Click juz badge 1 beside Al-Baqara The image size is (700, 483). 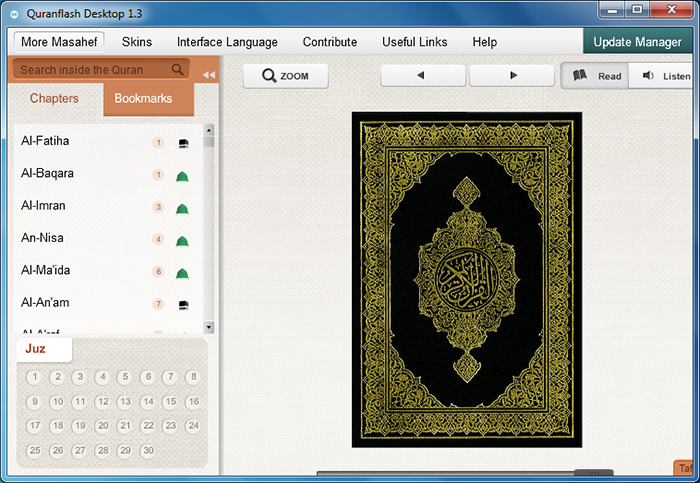point(158,175)
